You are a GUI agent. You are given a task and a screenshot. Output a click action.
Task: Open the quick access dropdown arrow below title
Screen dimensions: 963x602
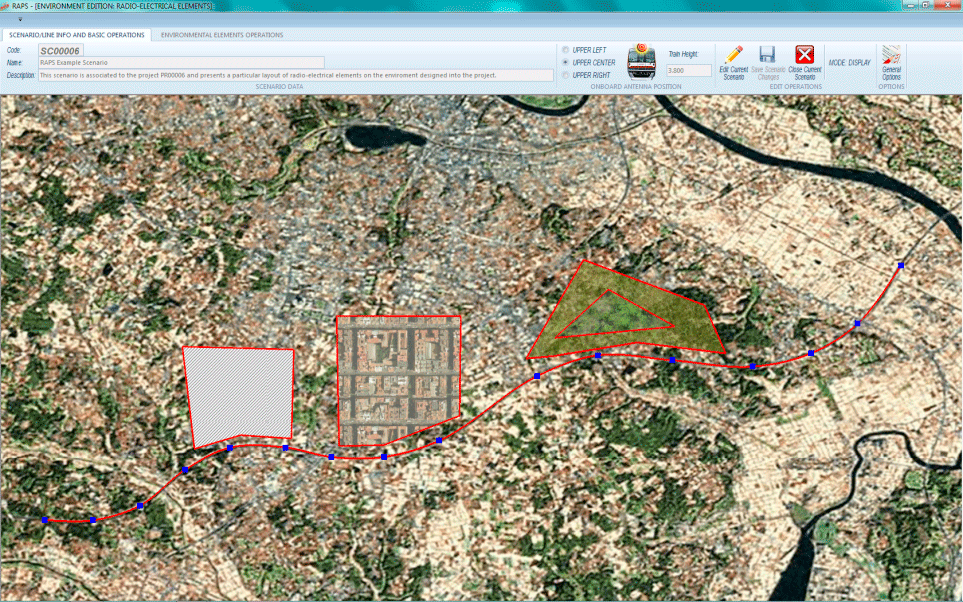(x=20, y=20)
